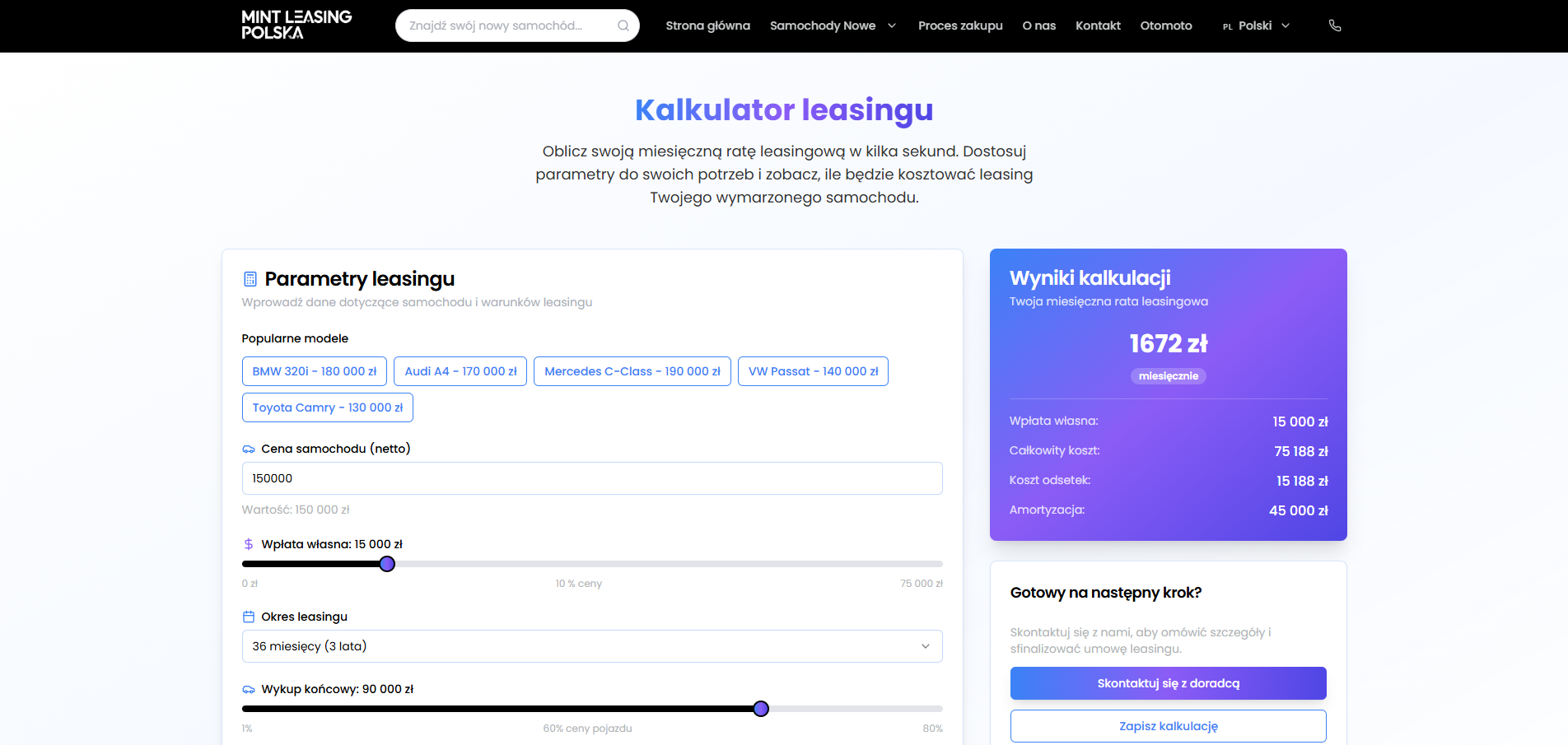Image resolution: width=1568 pixels, height=745 pixels.
Task: Choose the Toyota Camry preset
Action: click(328, 407)
